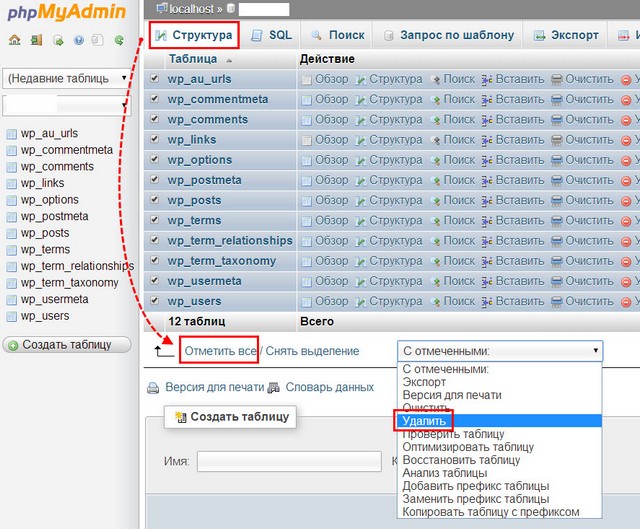Click the data dictionary icon near Словарь данных
The height and width of the screenshot is (529, 640).
[x=273, y=388]
